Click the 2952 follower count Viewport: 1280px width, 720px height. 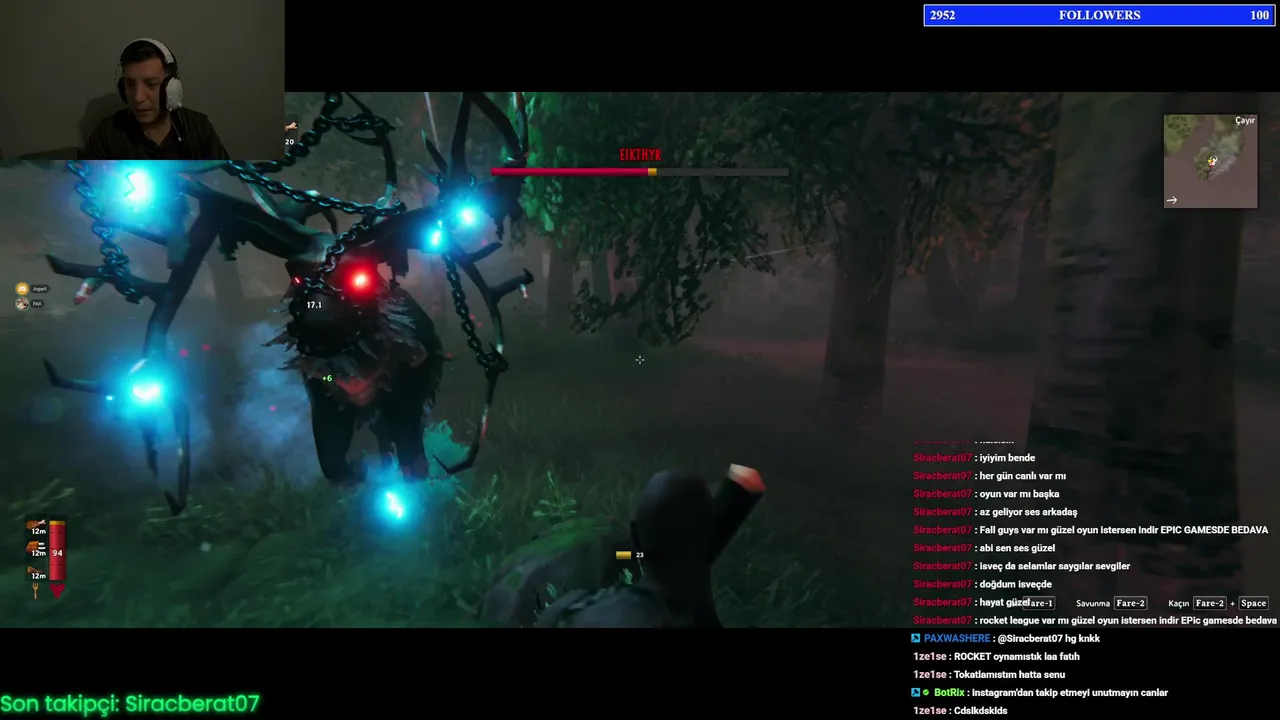click(x=943, y=15)
